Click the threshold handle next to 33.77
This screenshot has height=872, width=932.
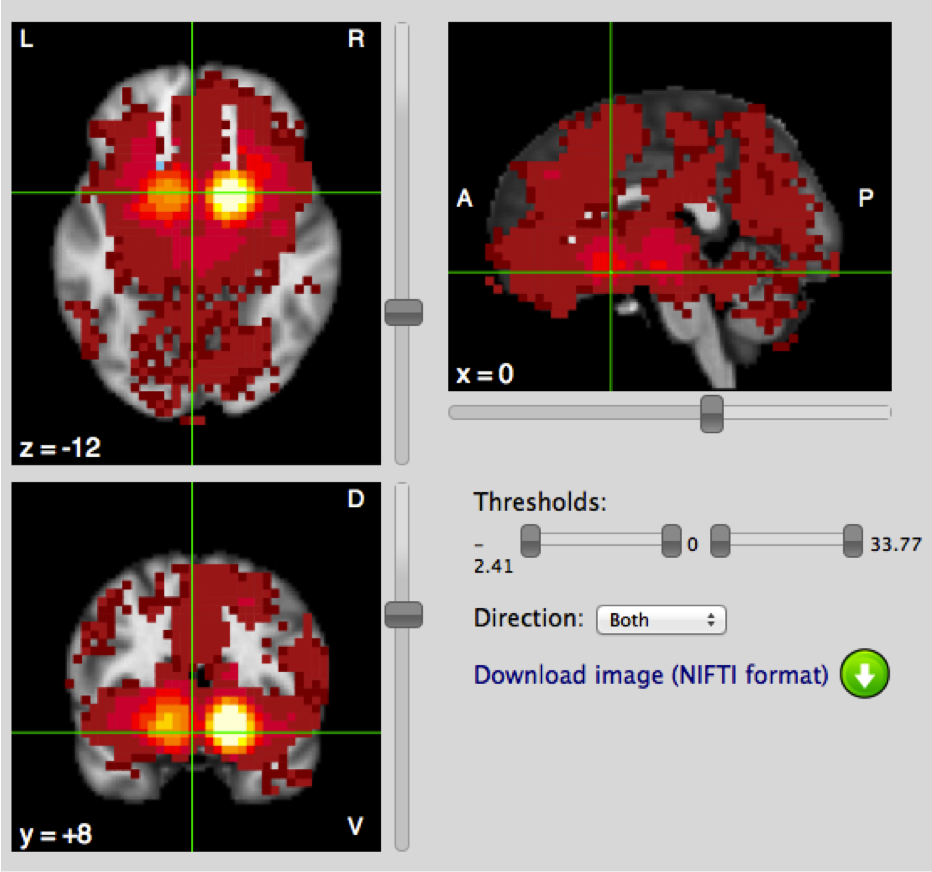pos(853,541)
